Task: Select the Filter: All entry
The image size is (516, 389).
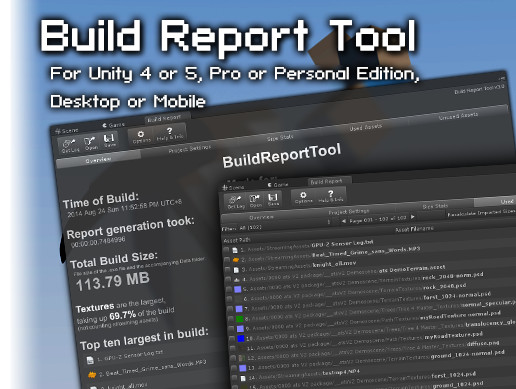Action: (242, 228)
